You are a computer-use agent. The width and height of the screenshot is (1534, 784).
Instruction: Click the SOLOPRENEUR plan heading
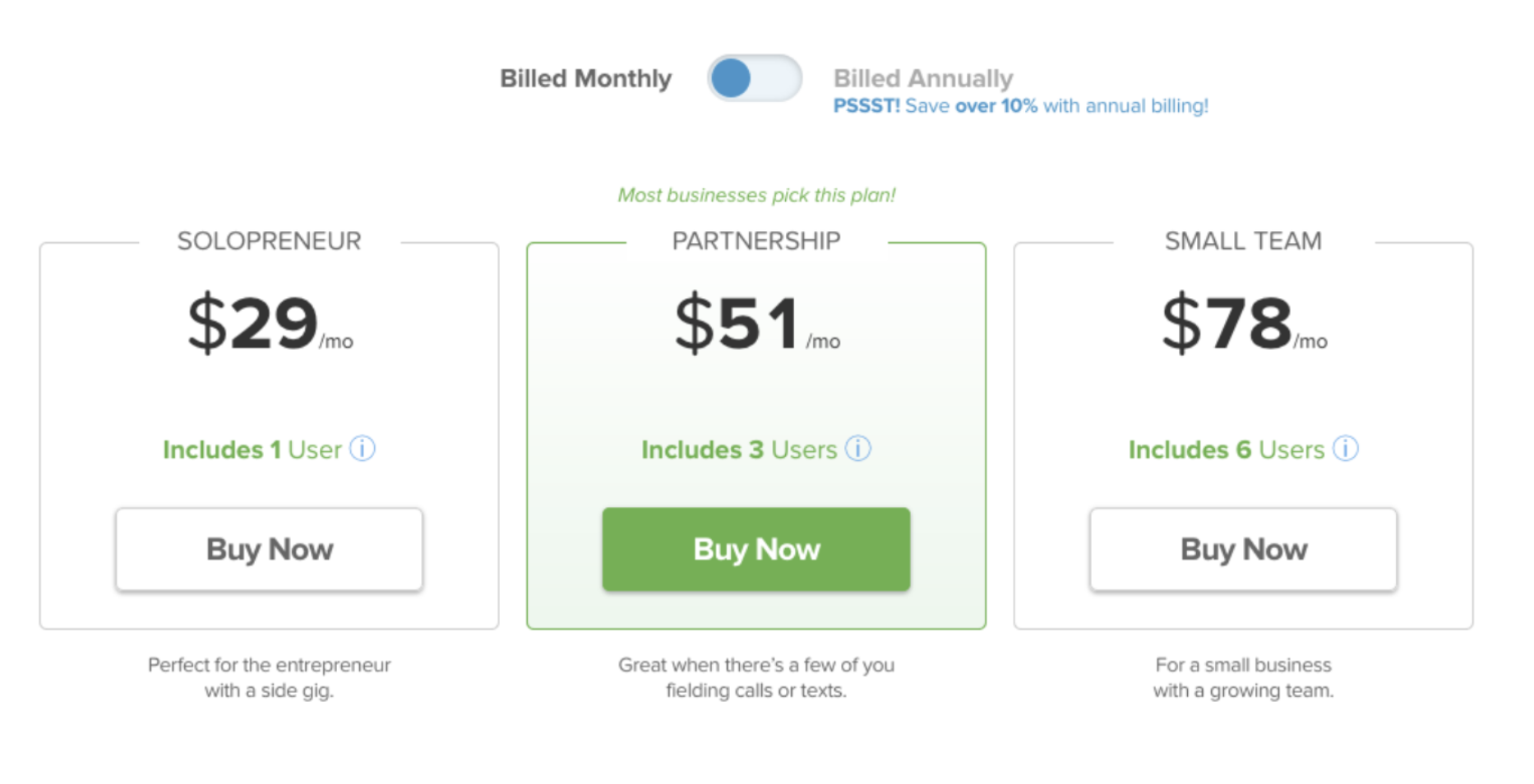pos(269,241)
